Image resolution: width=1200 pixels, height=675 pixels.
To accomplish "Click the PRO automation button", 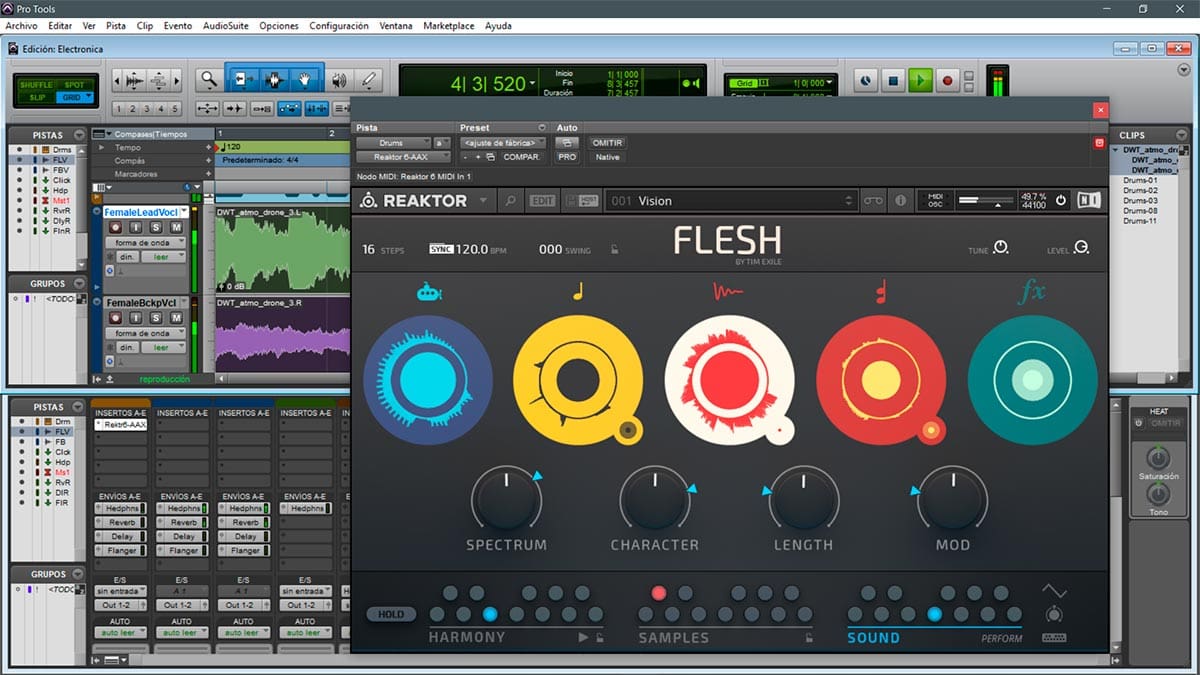I will click(x=567, y=157).
